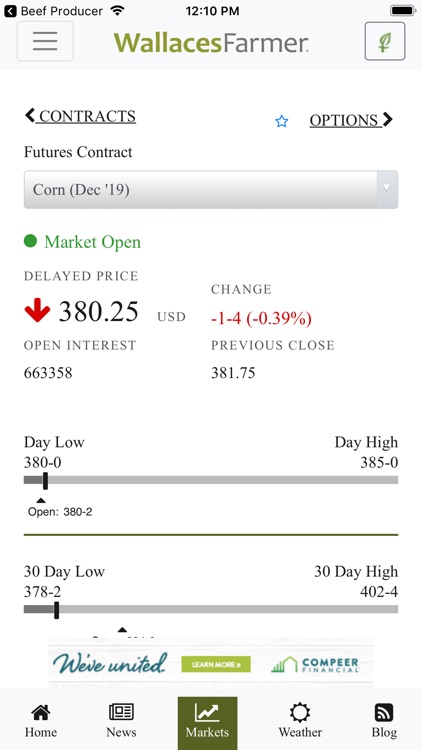Image resolution: width=422 pixels, height=750 pixels.
Task: Click the 30 Day range marker
Action: coord(56,610)
